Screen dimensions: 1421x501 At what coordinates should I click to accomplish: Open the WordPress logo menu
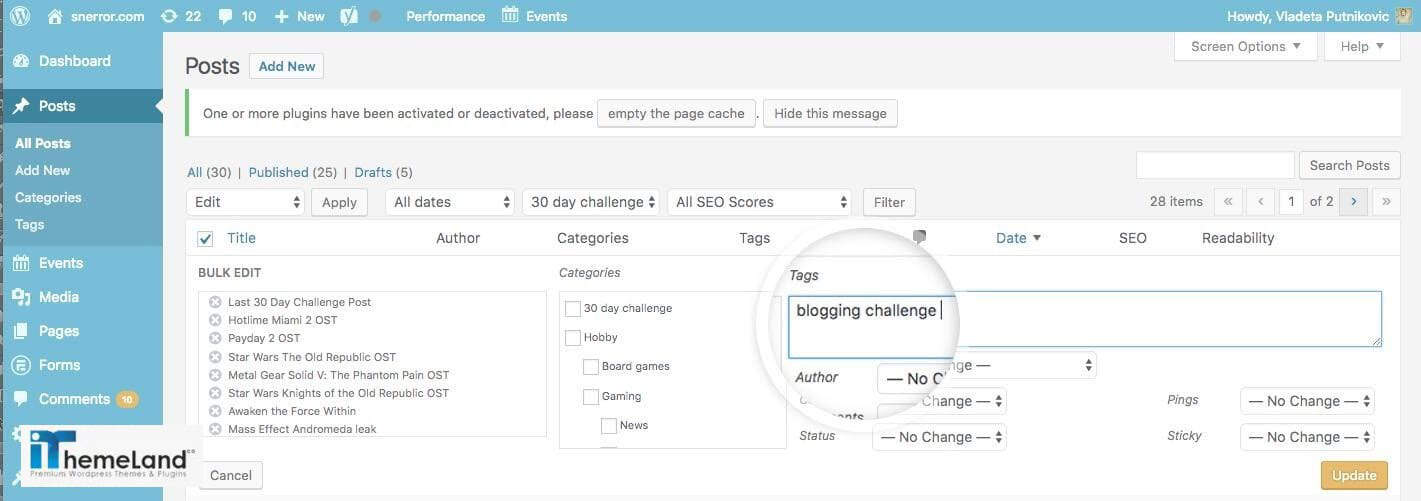point(20,16)
